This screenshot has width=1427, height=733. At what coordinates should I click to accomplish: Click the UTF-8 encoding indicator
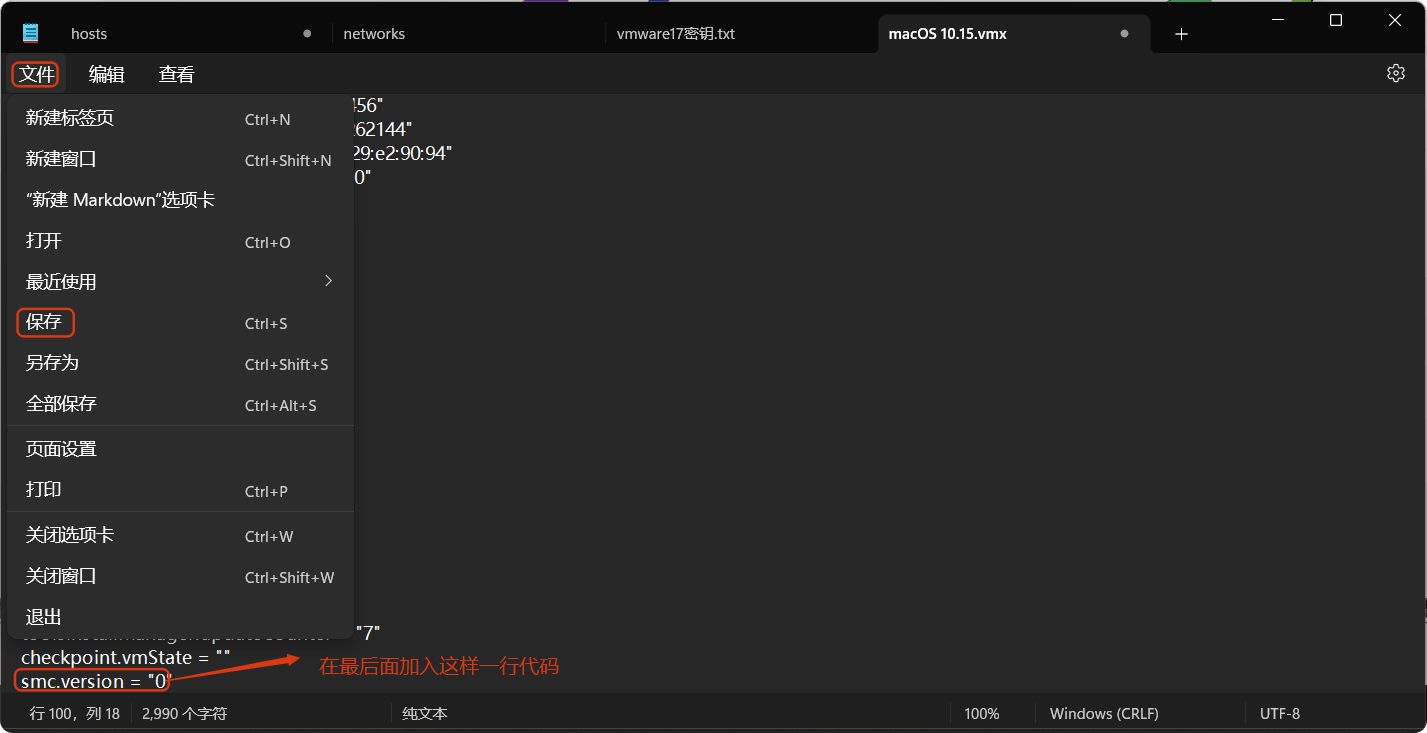(1279, 713)
